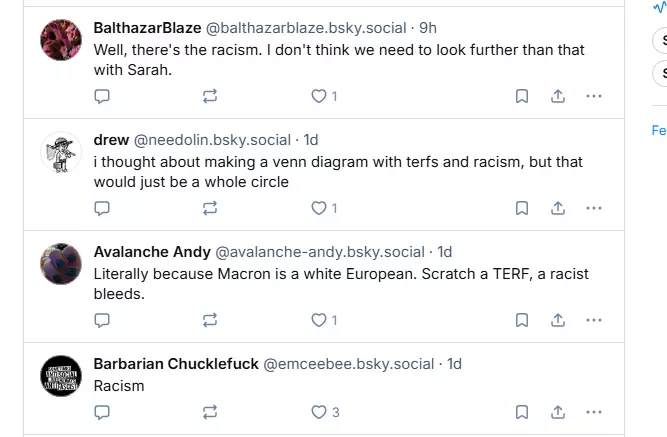Screen dimensions: 667x437
Task: Repost drew's venn diagram post
Action: coord(210,208)
